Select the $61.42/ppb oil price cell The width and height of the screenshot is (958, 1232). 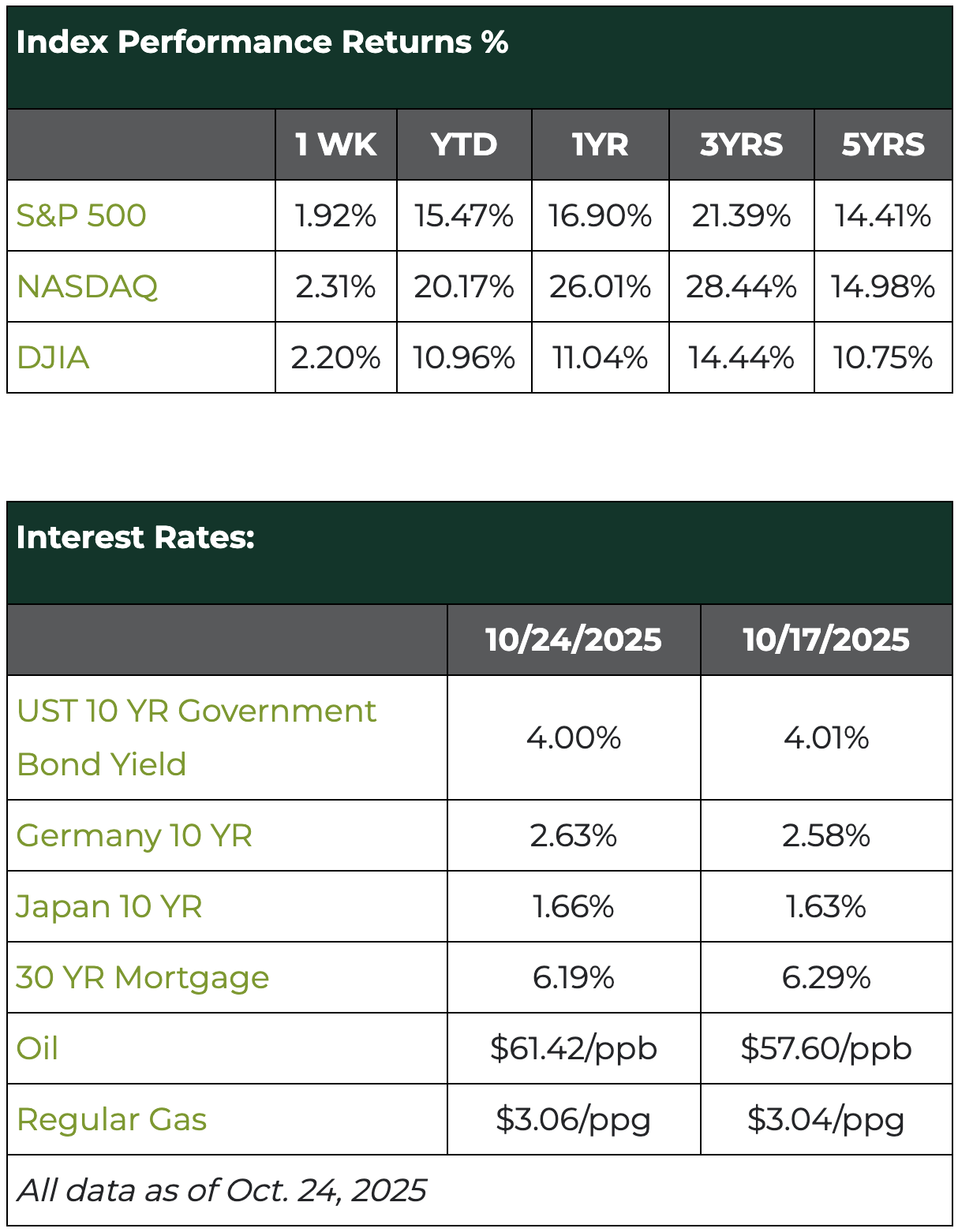tap(574, 1049)
